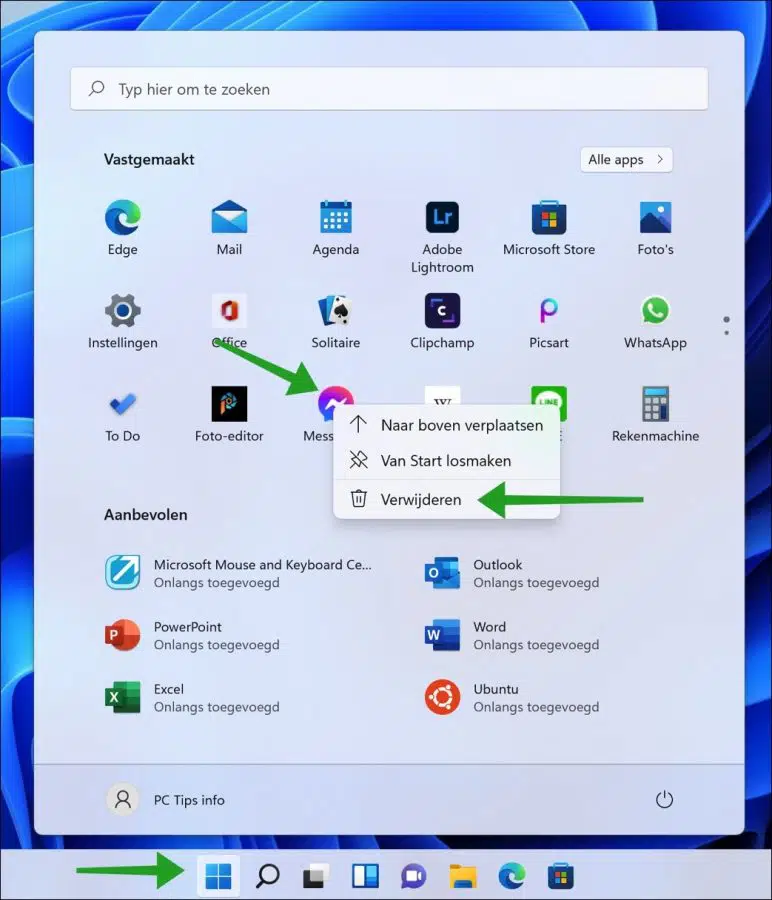Open Edge from the taskbar
This screenshot has height=900, width=772.
point(511,876)
